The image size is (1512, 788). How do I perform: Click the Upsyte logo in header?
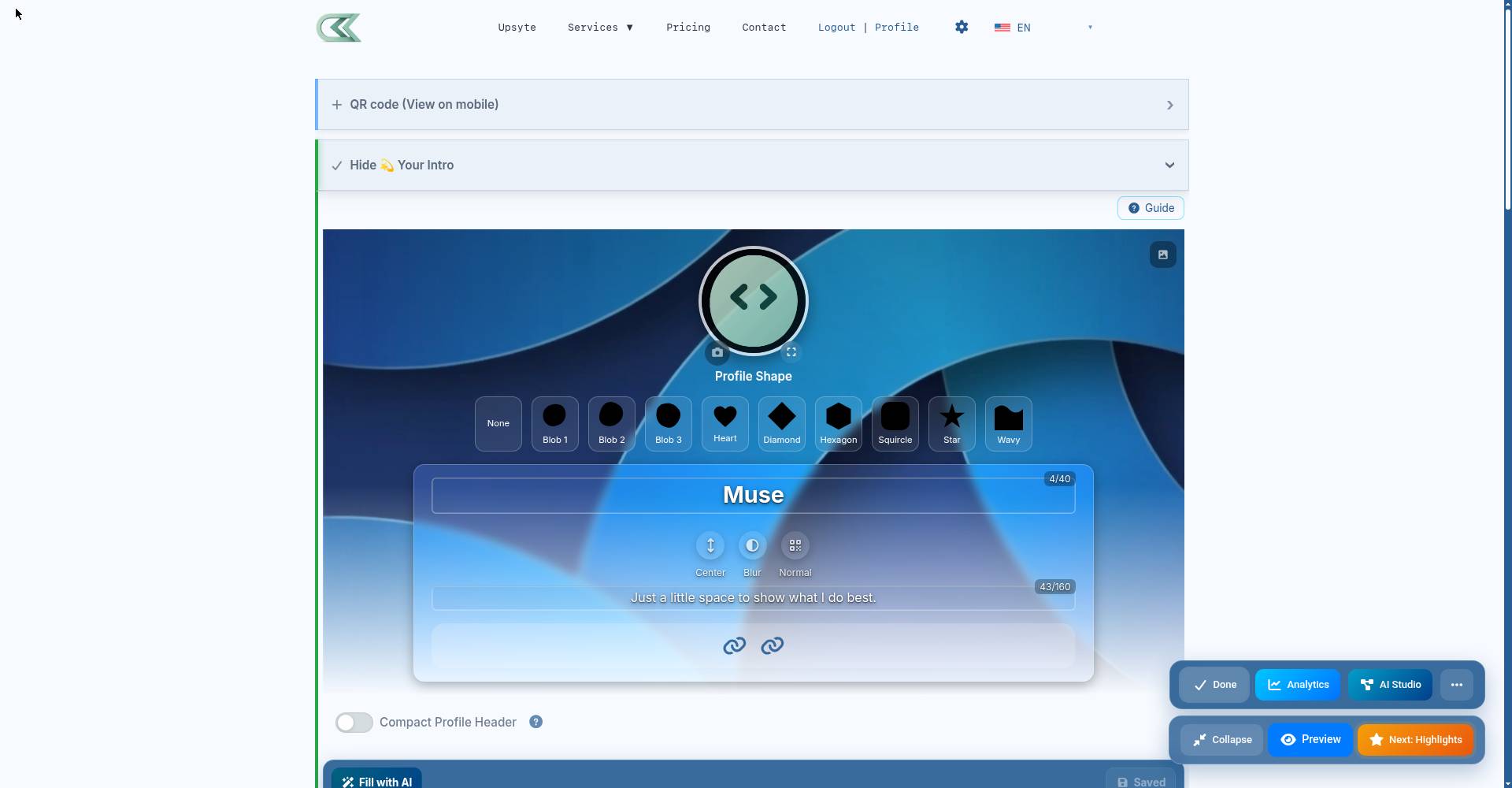(339, 28)
